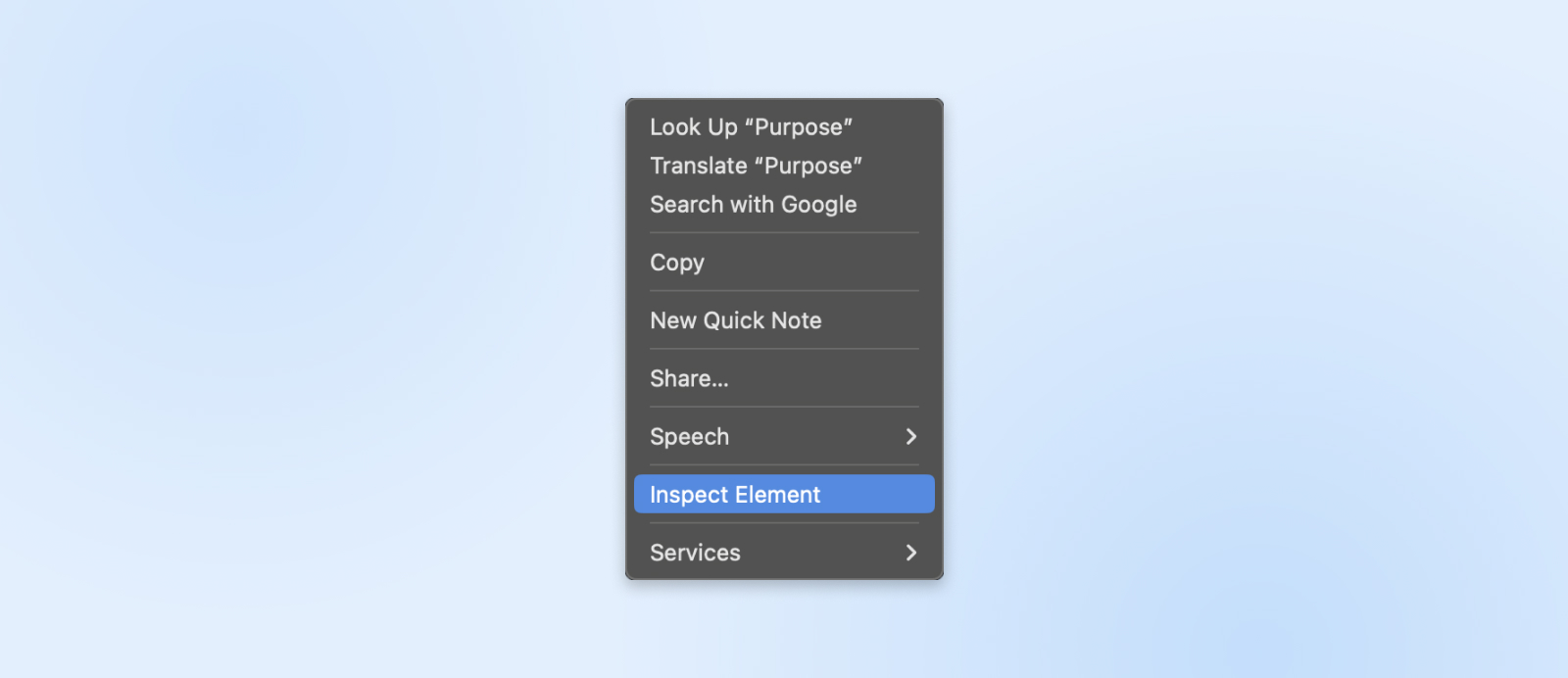This screenshot has height=678, width=1568.
Task: Open the Speech submenu
Action: (x=690, y=437)
